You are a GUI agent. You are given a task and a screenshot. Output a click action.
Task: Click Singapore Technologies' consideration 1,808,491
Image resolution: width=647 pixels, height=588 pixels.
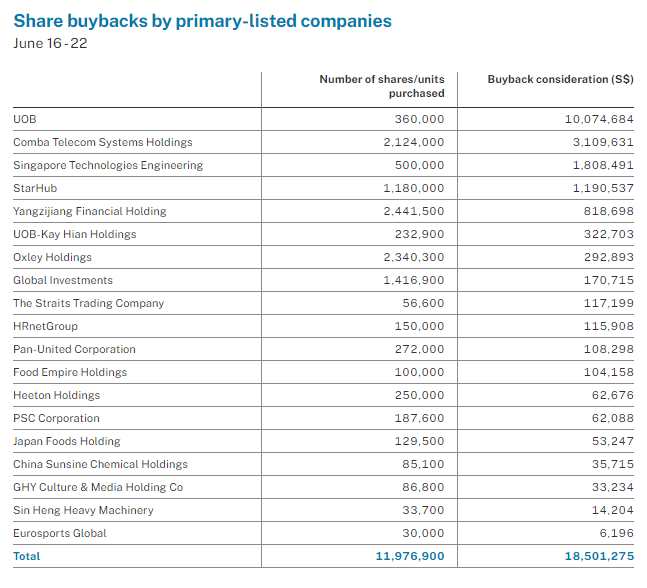point(603,165)
